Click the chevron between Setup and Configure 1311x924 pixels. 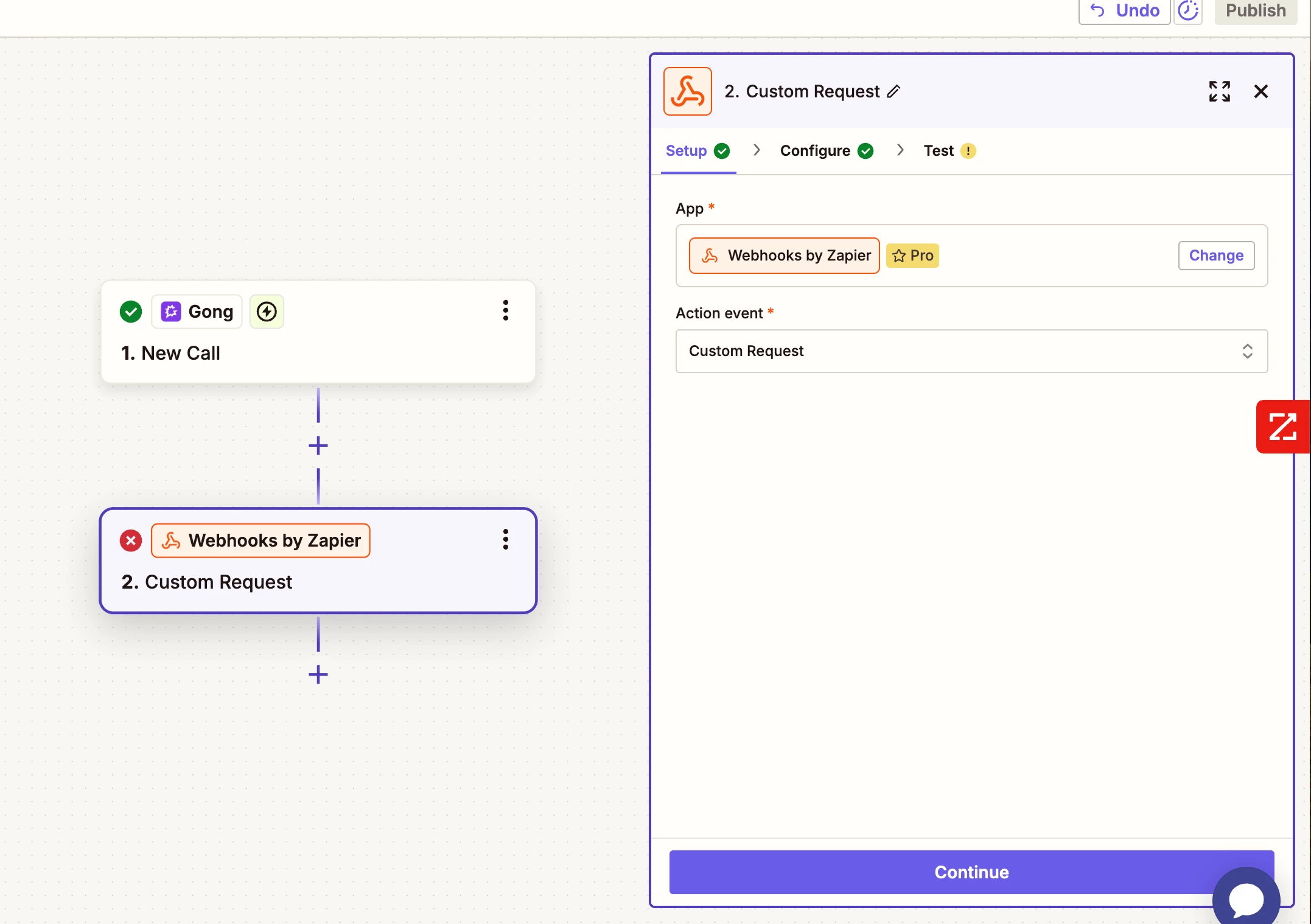(757, 150)
